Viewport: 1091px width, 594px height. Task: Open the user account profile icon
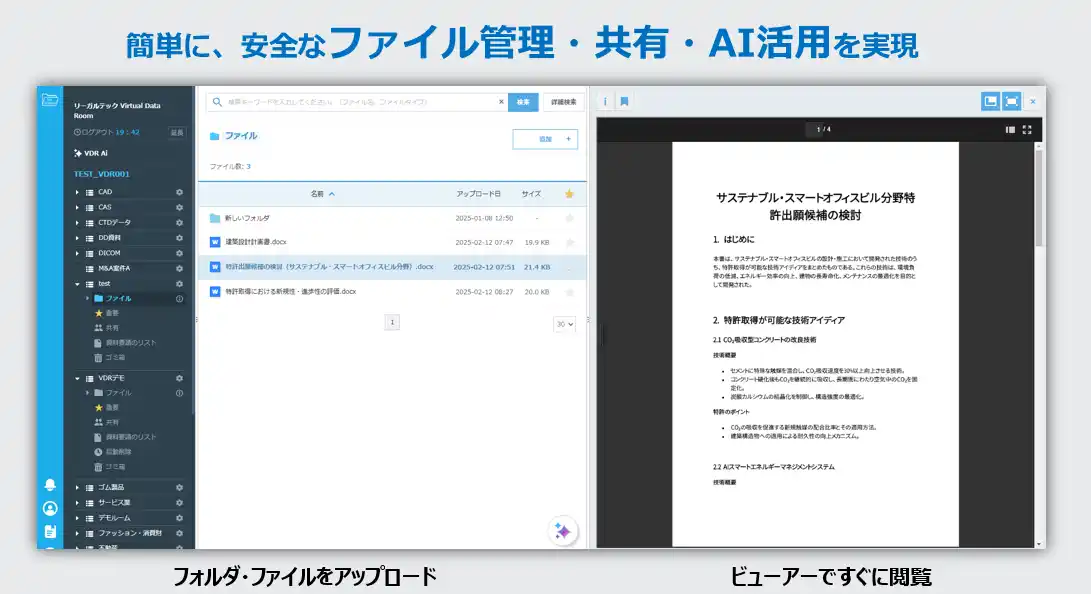[x=50, y=508]
